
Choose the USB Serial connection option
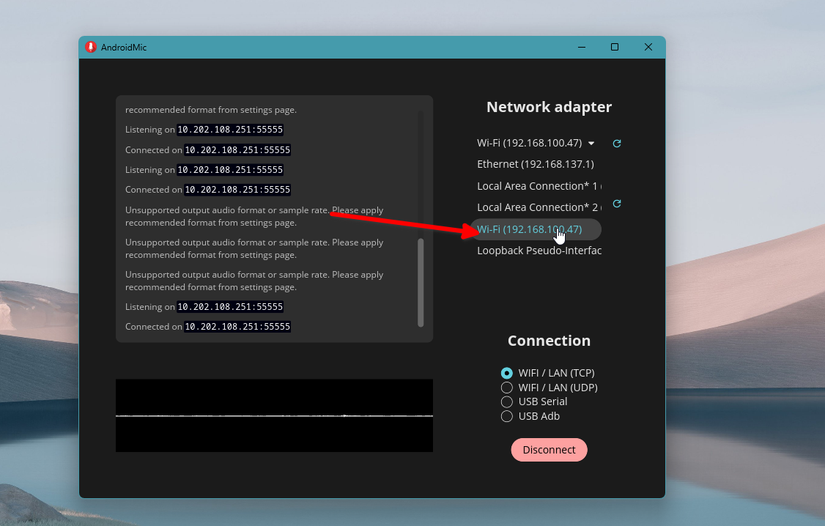point(507,401)
